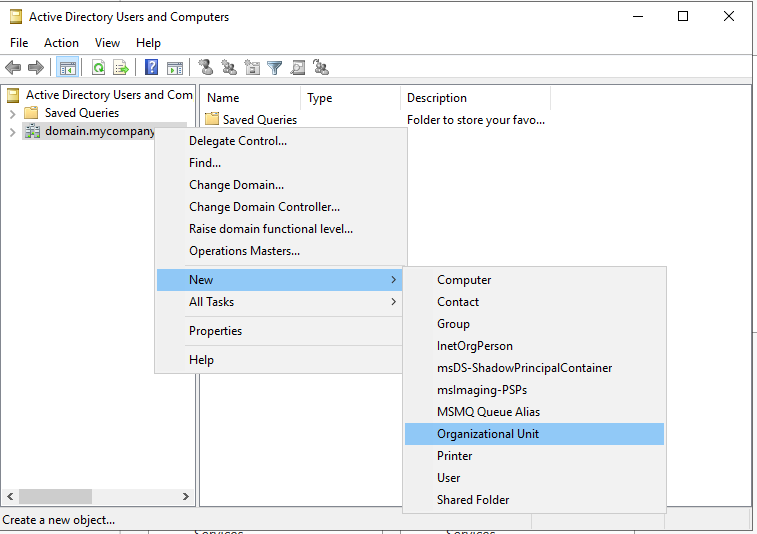Viewport: 757px width, 534px height.
Task: Click the Filter funnel toolbar icon
Action: point(274,68)
